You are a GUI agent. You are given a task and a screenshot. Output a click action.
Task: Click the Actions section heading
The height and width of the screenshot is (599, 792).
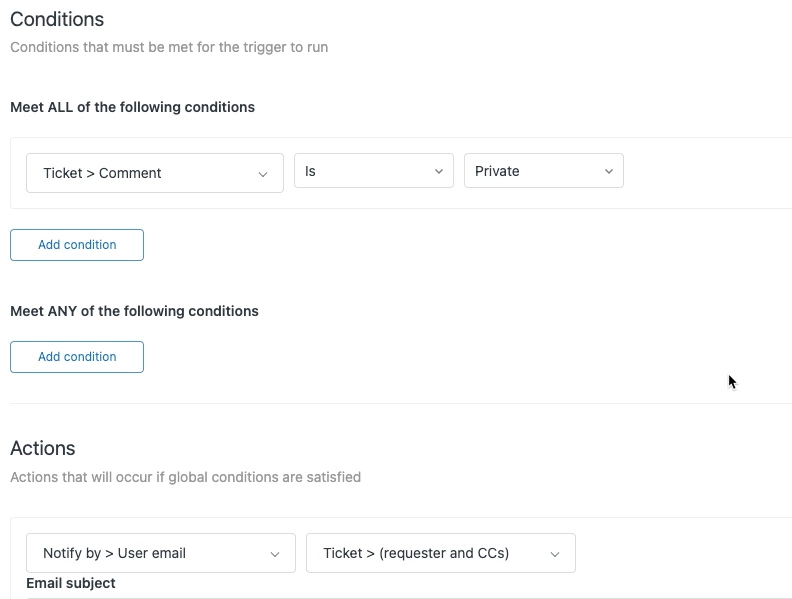(x=43, y=448)
